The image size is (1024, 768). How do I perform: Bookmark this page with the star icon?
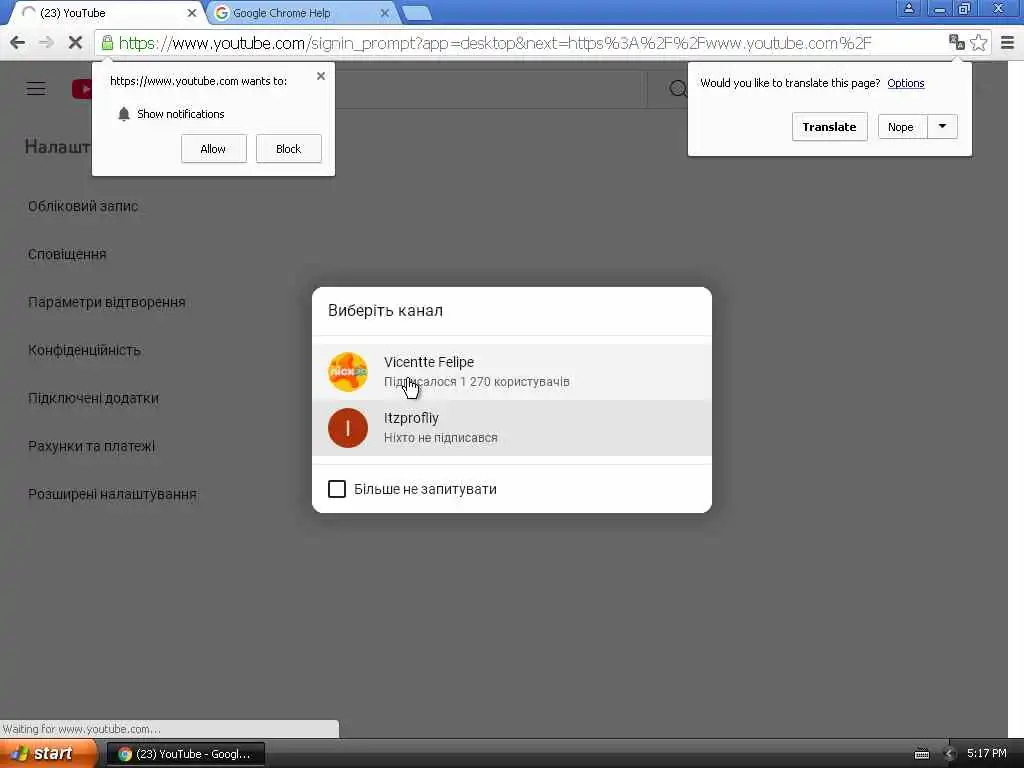pos(978,42)
